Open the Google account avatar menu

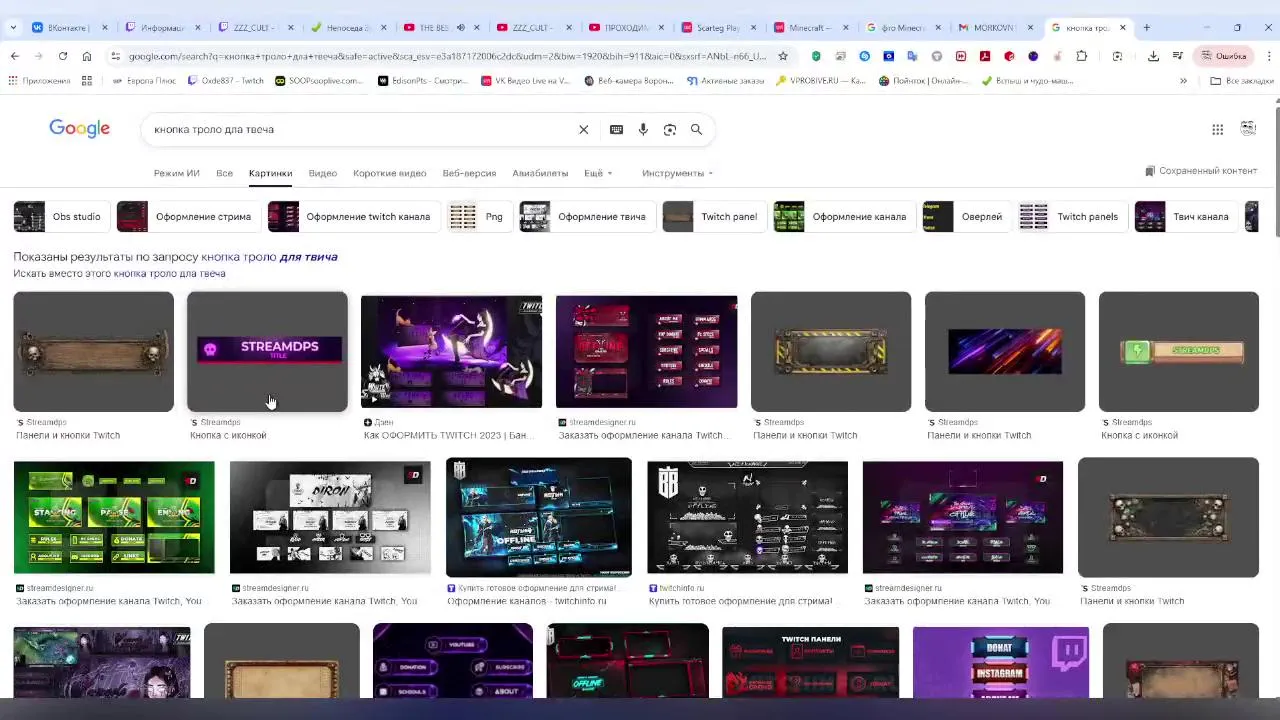point(1248,128)
